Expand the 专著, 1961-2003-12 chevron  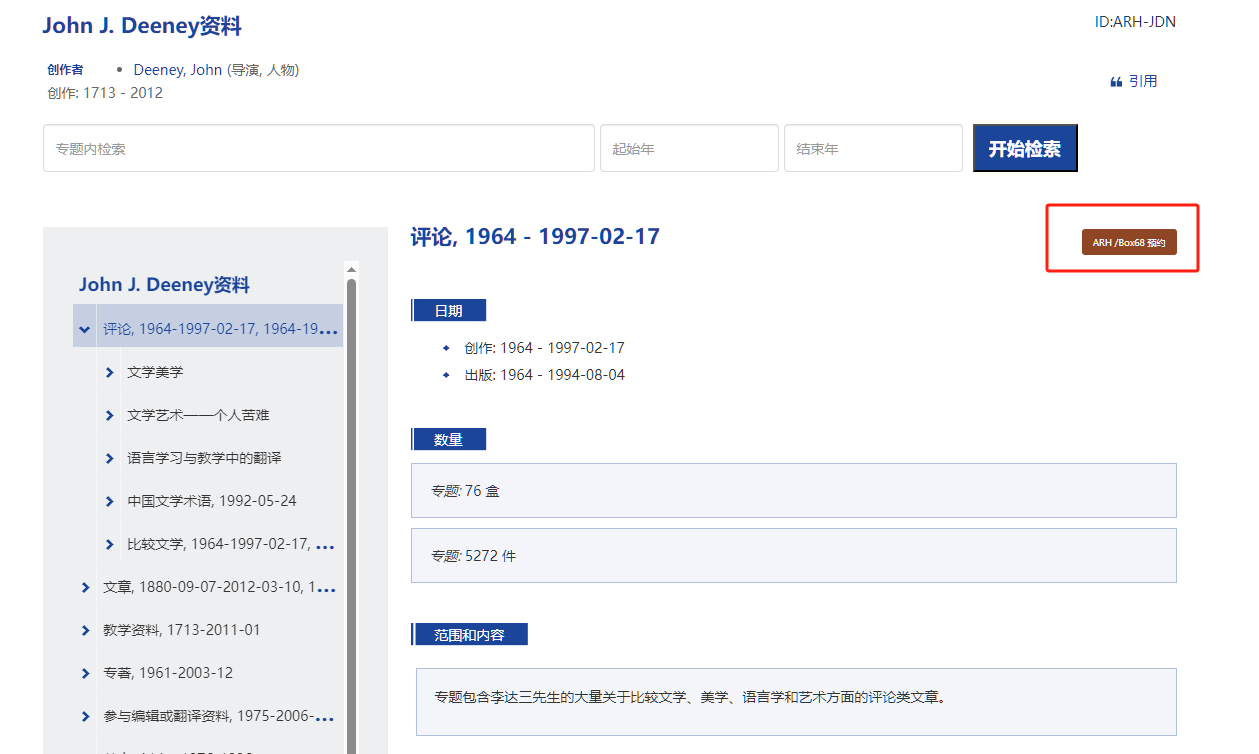click(x=85, y=673)
